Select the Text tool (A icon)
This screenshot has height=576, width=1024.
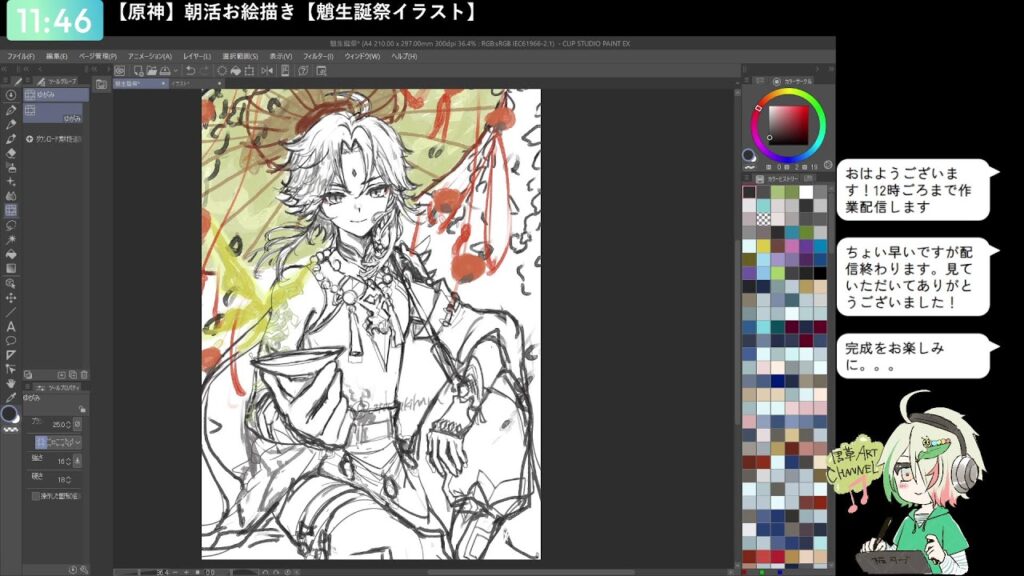[11, 326]
